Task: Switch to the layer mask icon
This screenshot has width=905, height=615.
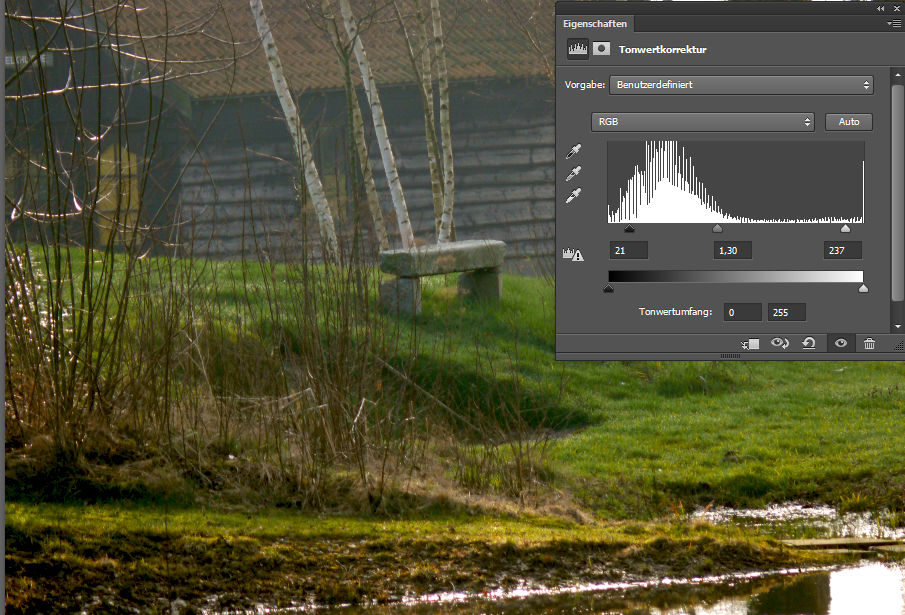Action: click(601, 48)
